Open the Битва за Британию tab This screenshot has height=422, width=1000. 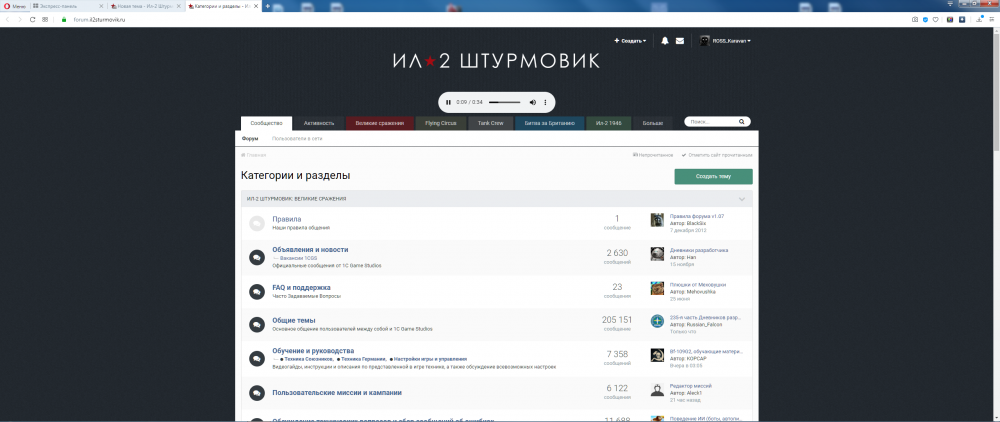coord(550,123)
